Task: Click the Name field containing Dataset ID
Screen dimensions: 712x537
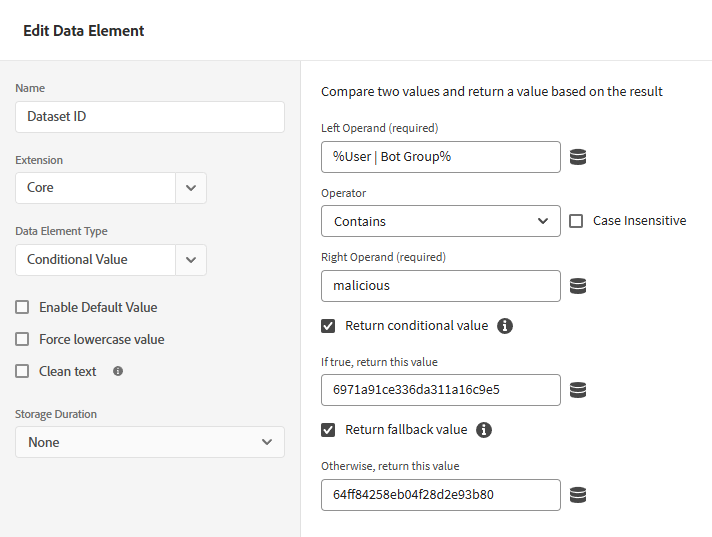Action: click(x=149, y=117)
